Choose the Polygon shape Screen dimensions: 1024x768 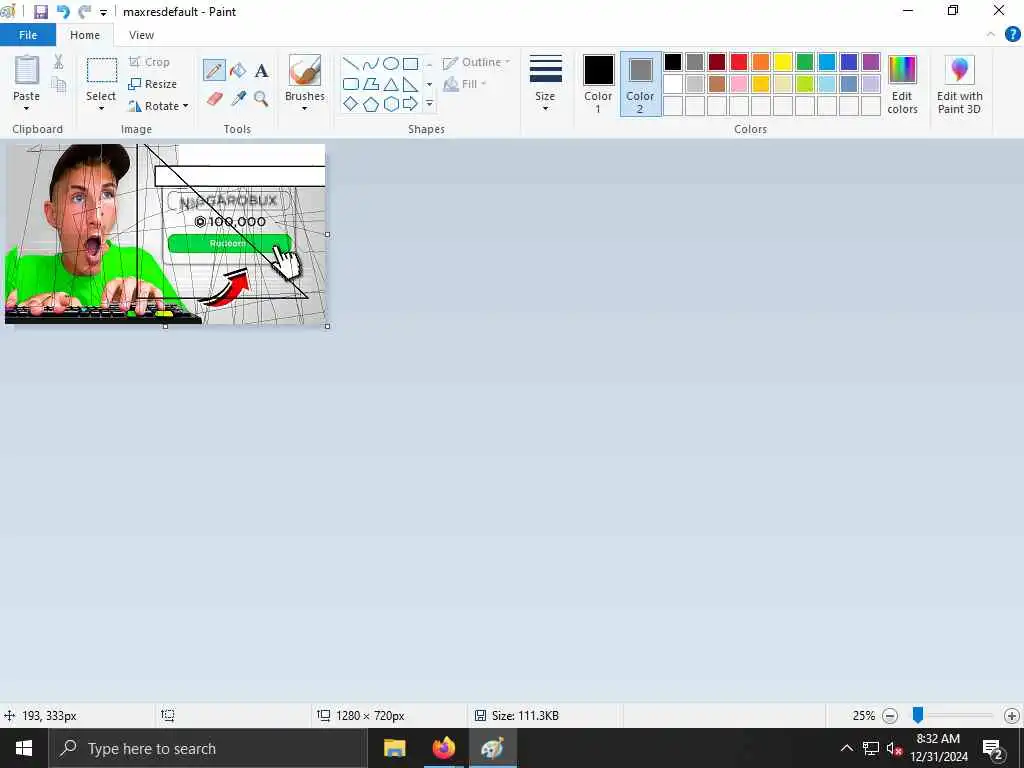(x=371, y=84)
